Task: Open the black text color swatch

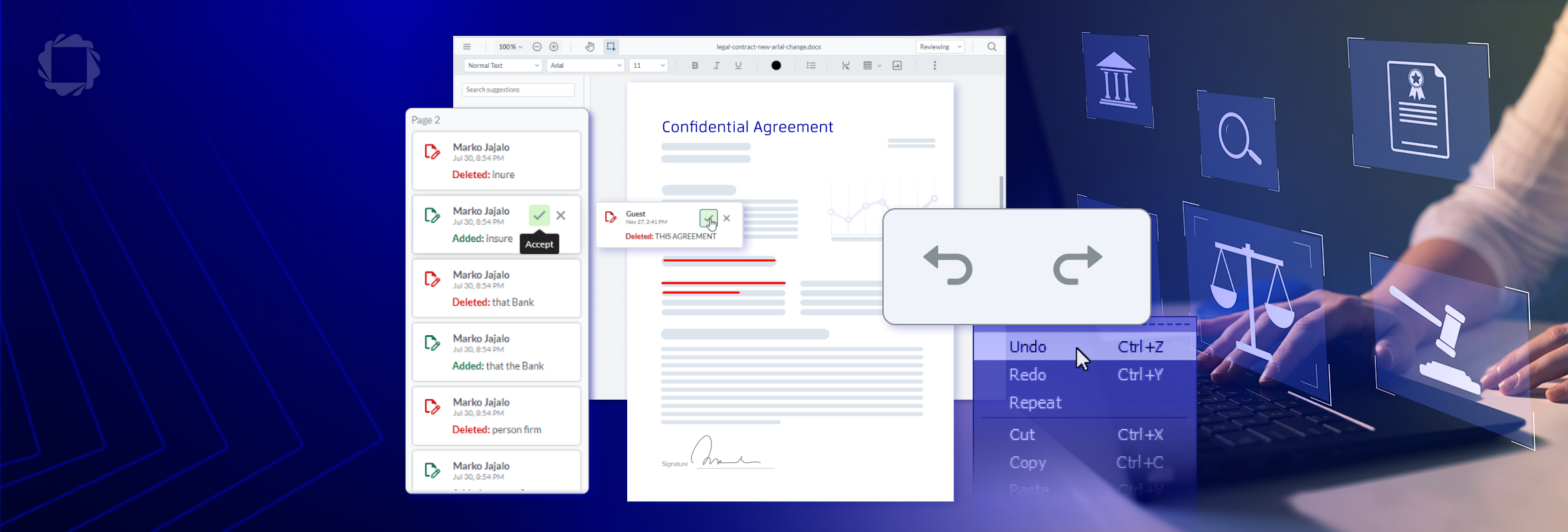Action: [x=776, y=66]
